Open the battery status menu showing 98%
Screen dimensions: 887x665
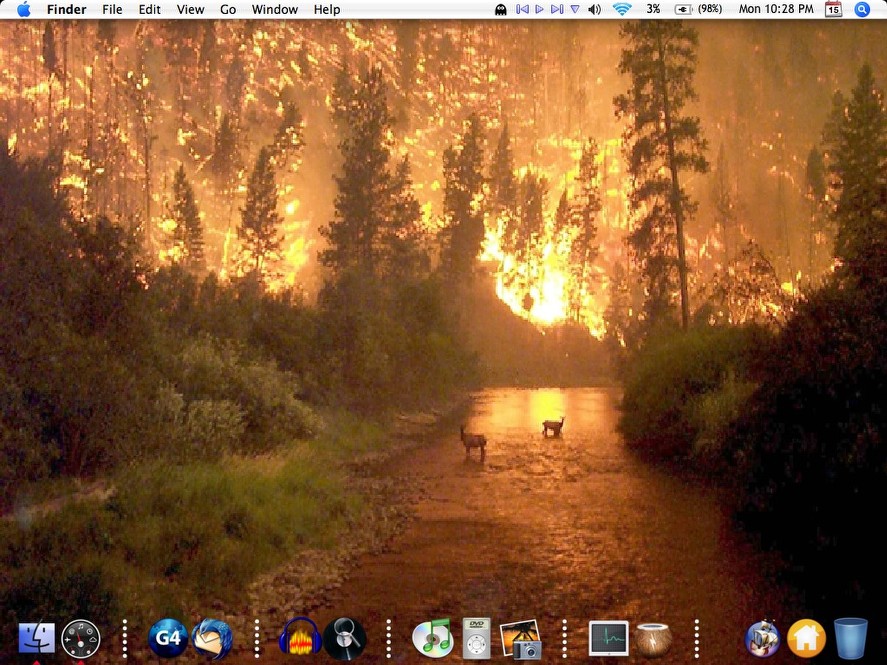pos(699,9)
